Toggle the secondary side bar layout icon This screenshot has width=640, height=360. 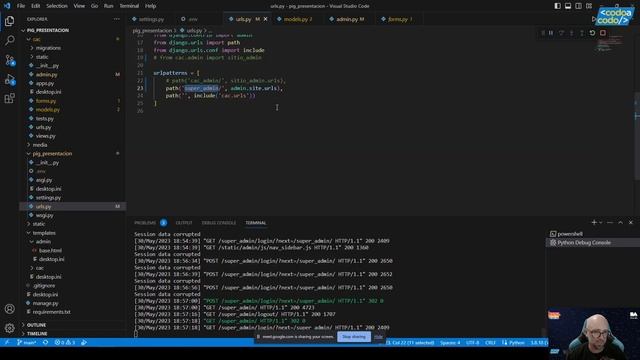tap(578, 6)
